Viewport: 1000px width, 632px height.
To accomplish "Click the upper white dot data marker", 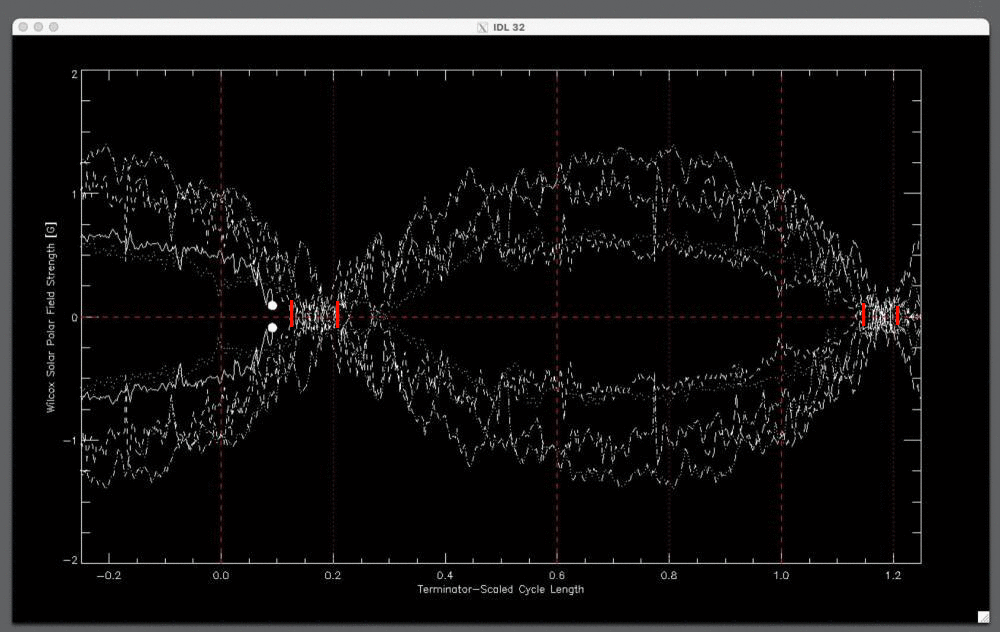I will tap(272, 305).
